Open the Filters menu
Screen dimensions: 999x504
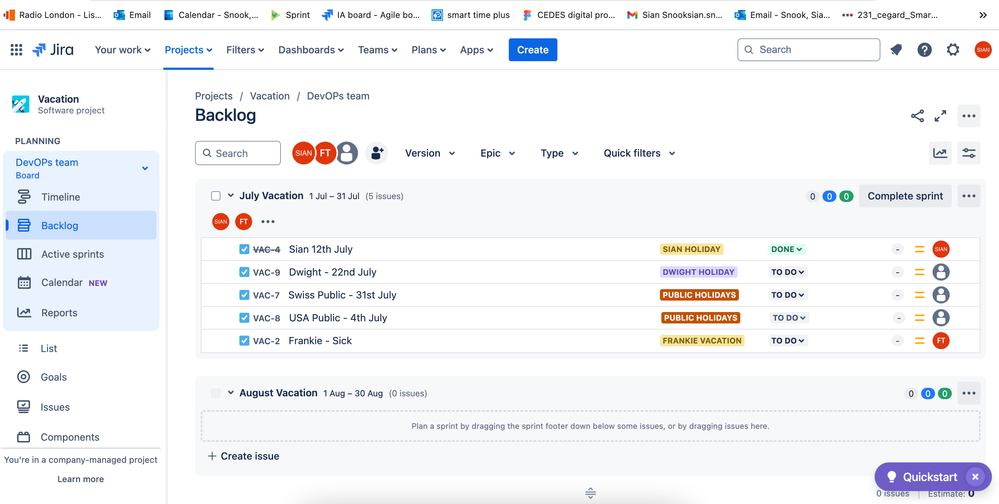[x=245, y=50]
